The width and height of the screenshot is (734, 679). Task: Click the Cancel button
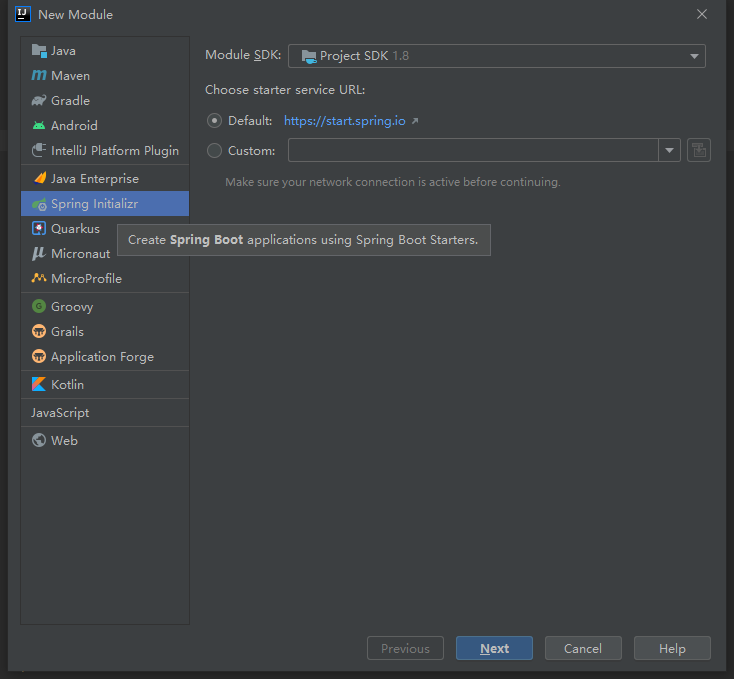583,648
